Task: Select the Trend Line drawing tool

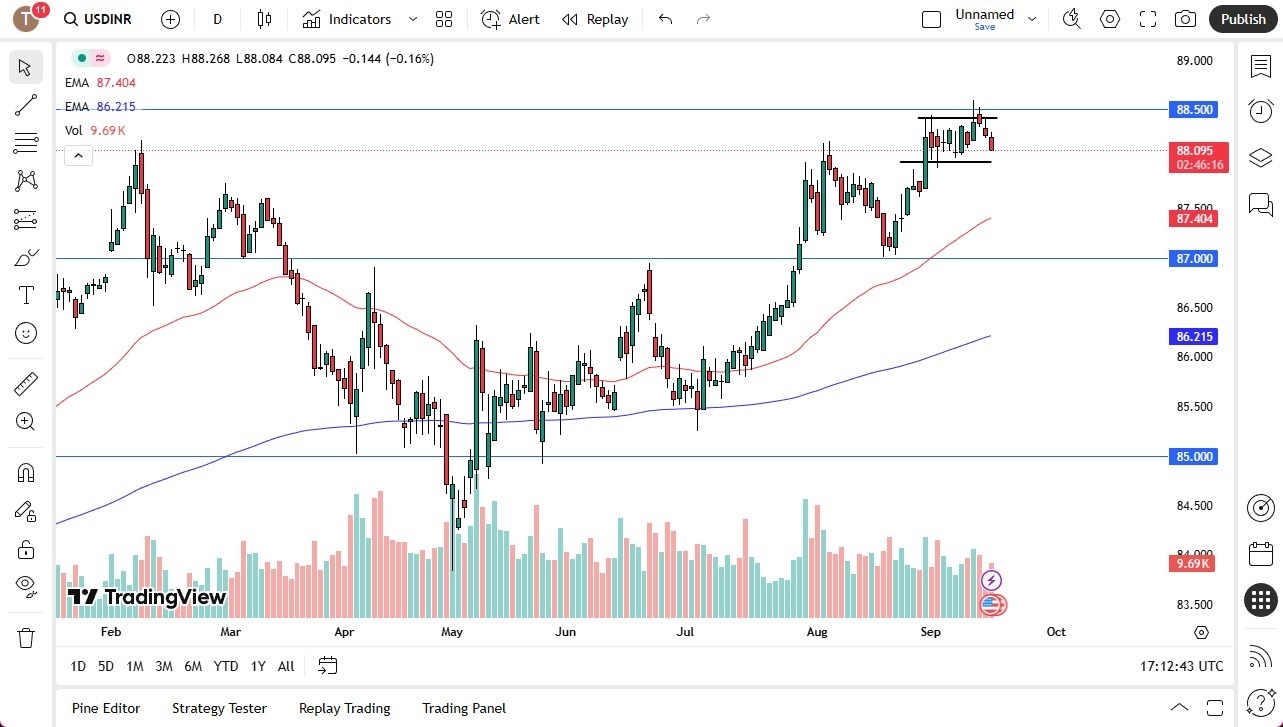Action: tap(25, 105)
